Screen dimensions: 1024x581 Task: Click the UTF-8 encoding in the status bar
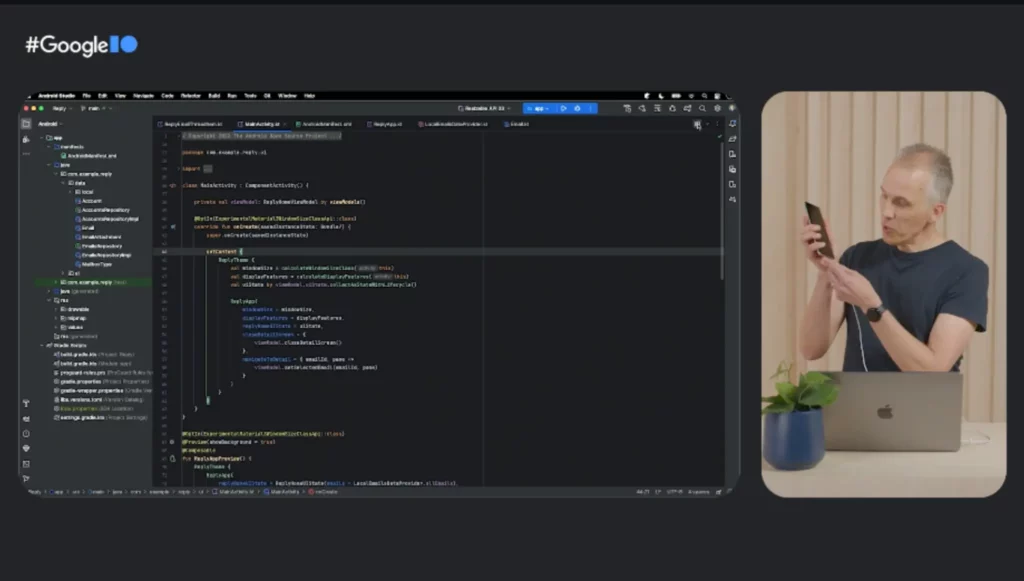[674, 491]
